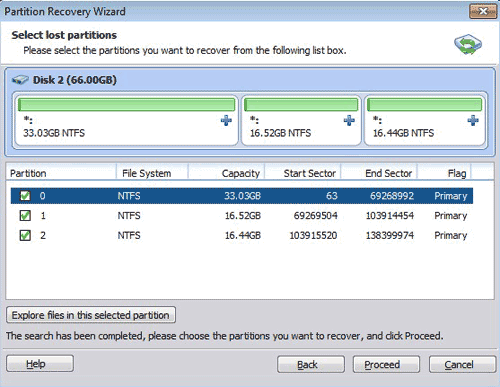The height and width of the screenshot is (387, 500).
Task: Click the Start Sector column header
Action: tap(302, 173)
